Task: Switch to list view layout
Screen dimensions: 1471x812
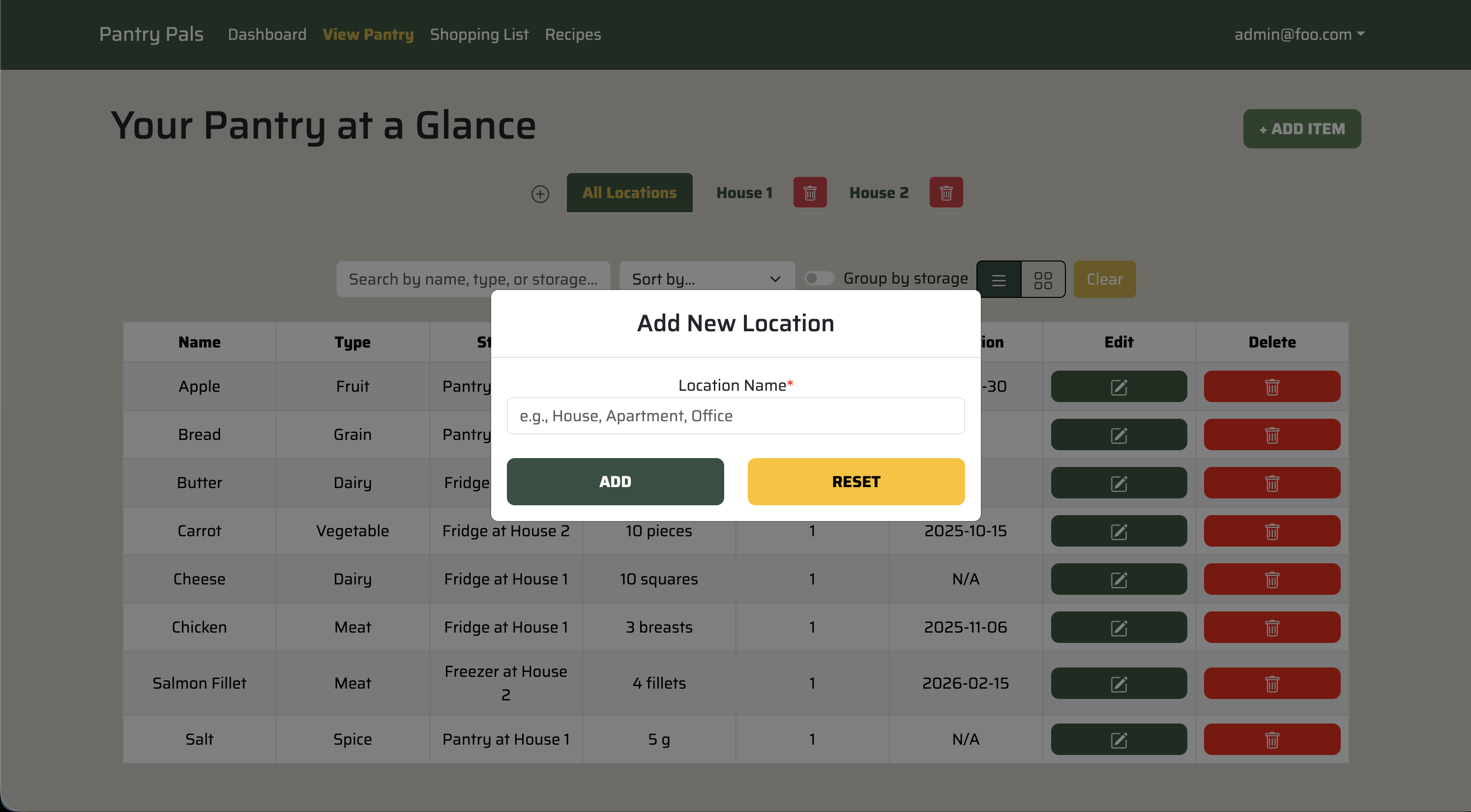Action: coord(998,279)
